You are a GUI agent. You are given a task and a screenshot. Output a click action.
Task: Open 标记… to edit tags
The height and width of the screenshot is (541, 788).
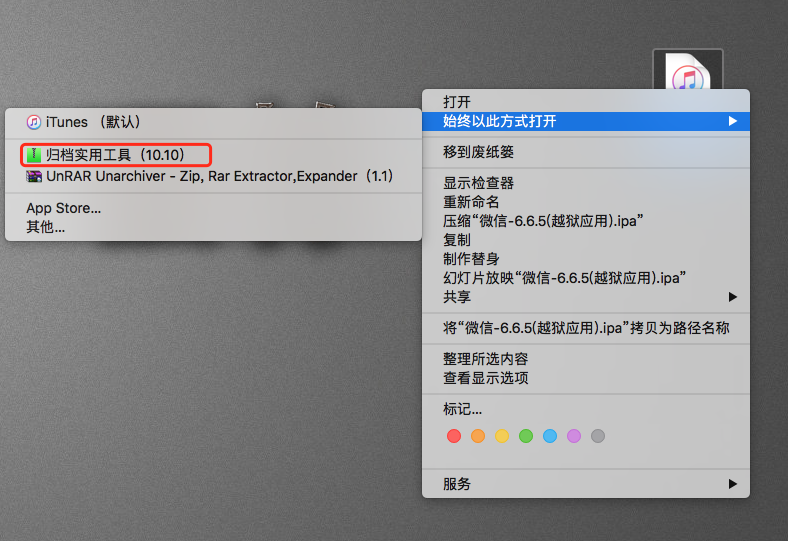click(x=586, y=409)
